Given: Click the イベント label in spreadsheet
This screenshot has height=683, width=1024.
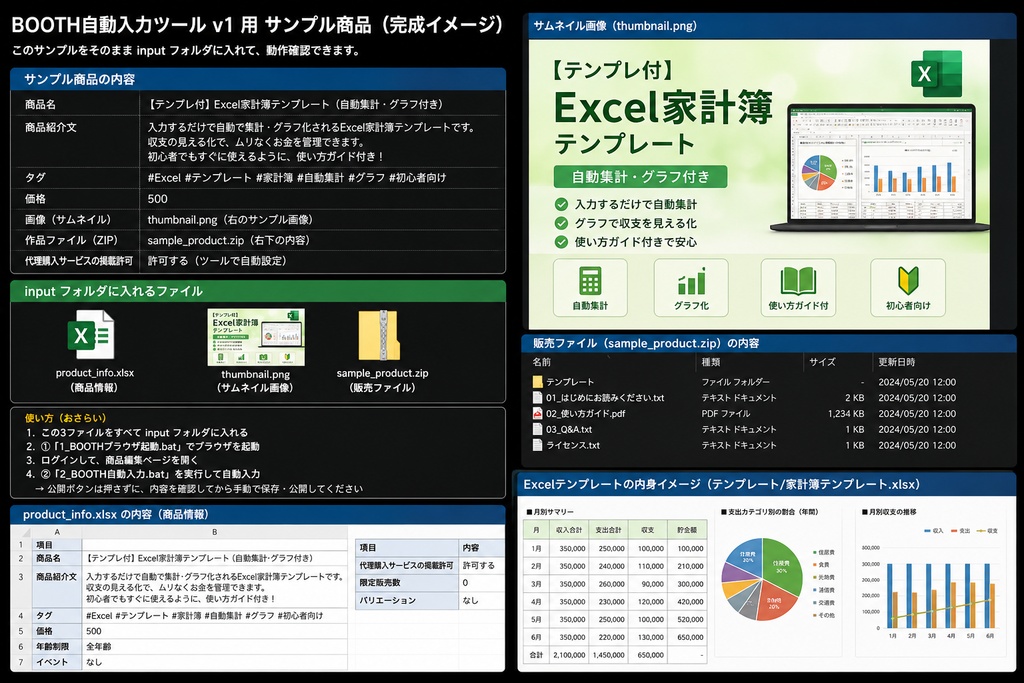Looking at the screenshot, I should [x=56, y=662].
